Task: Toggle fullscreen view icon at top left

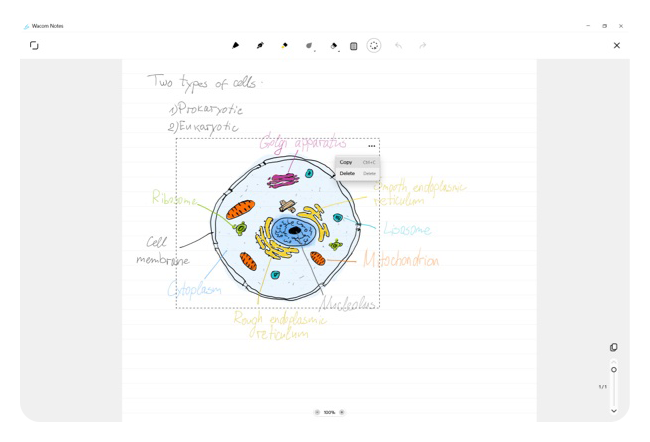Action: (34, 45)
